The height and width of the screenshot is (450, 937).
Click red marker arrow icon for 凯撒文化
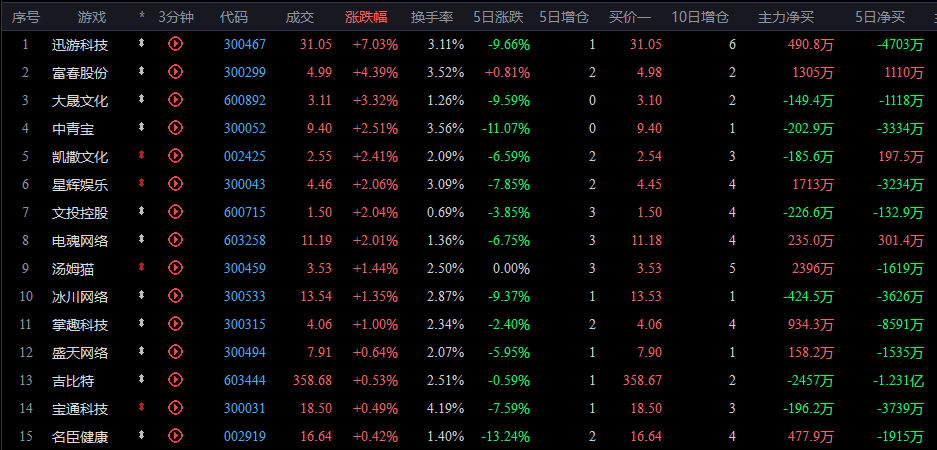coord(142,155)
